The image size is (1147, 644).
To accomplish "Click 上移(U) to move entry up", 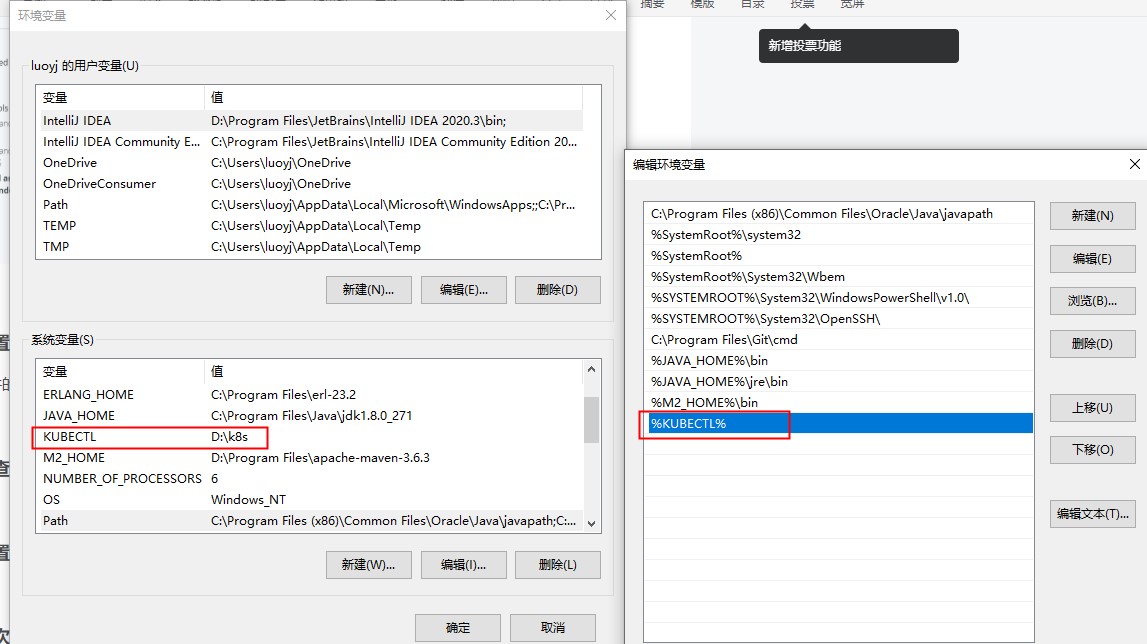I will (1092, 408).
